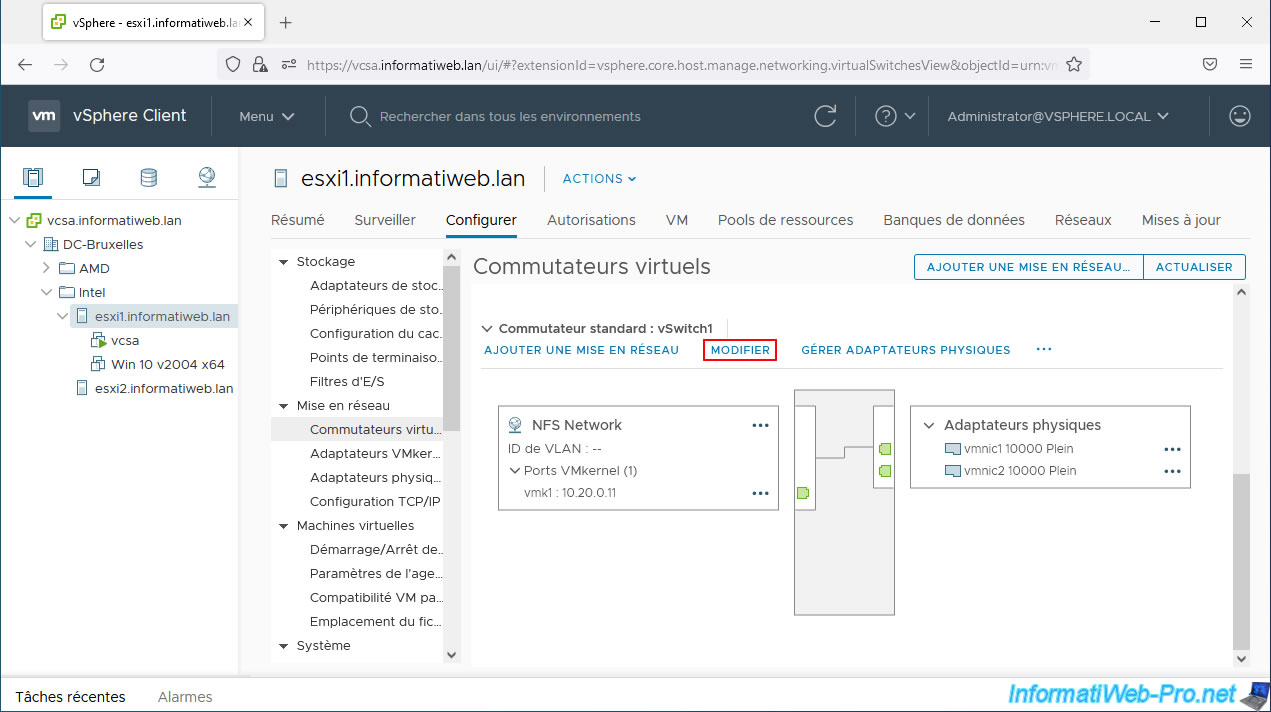Collapse the Adaptateurs physiques panel
Image resolution: width=1271 pixels, height=712 pixels.
click(929, 425)
